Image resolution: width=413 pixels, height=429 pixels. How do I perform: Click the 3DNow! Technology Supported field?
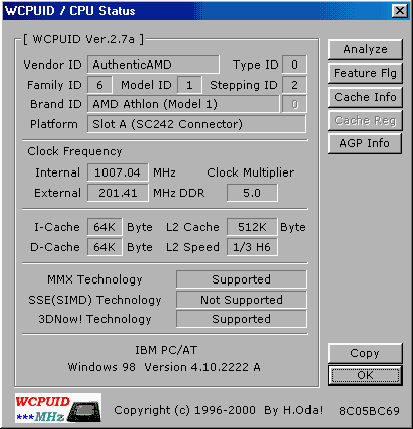pyautogui.click(x=241, y=319)
